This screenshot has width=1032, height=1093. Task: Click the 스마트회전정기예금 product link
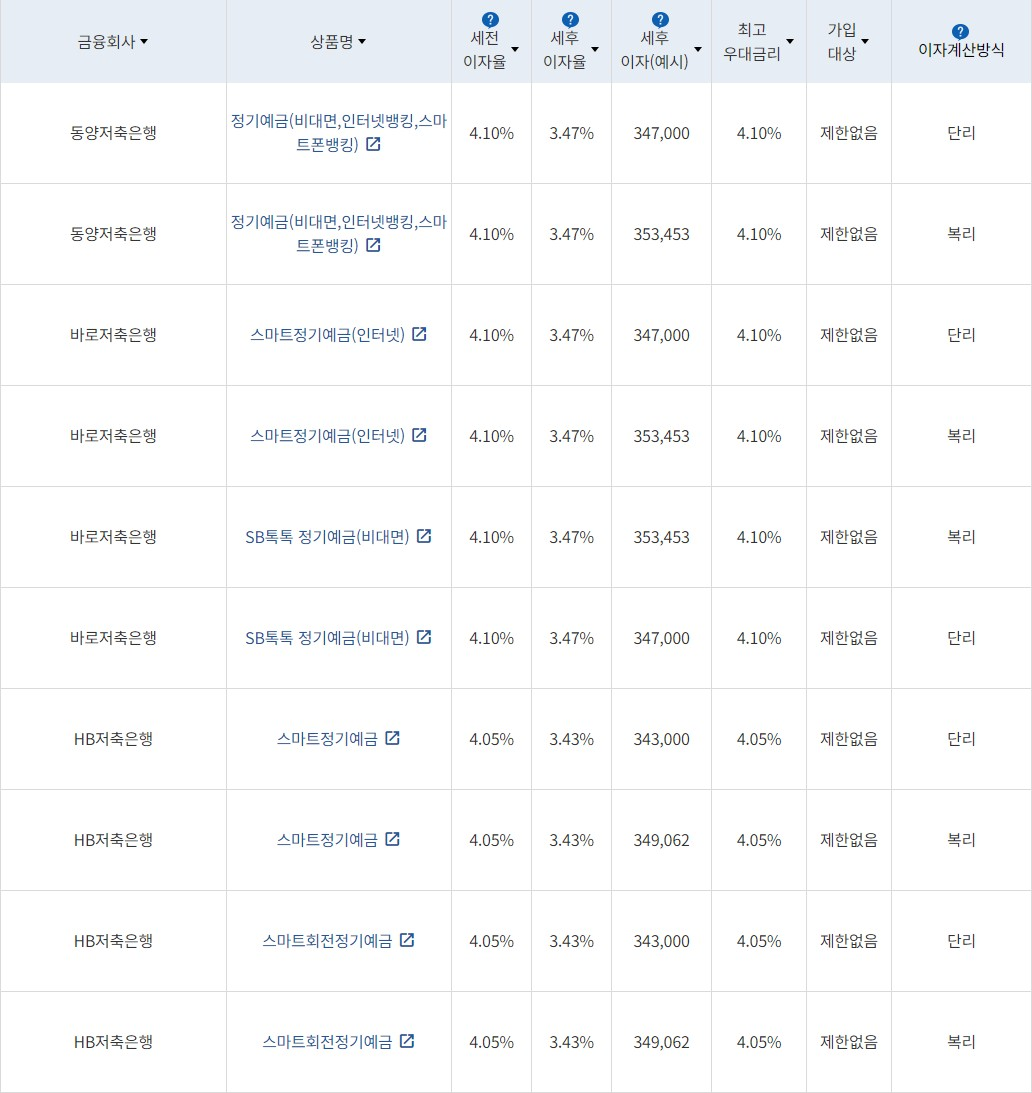(x=335, y=941)
